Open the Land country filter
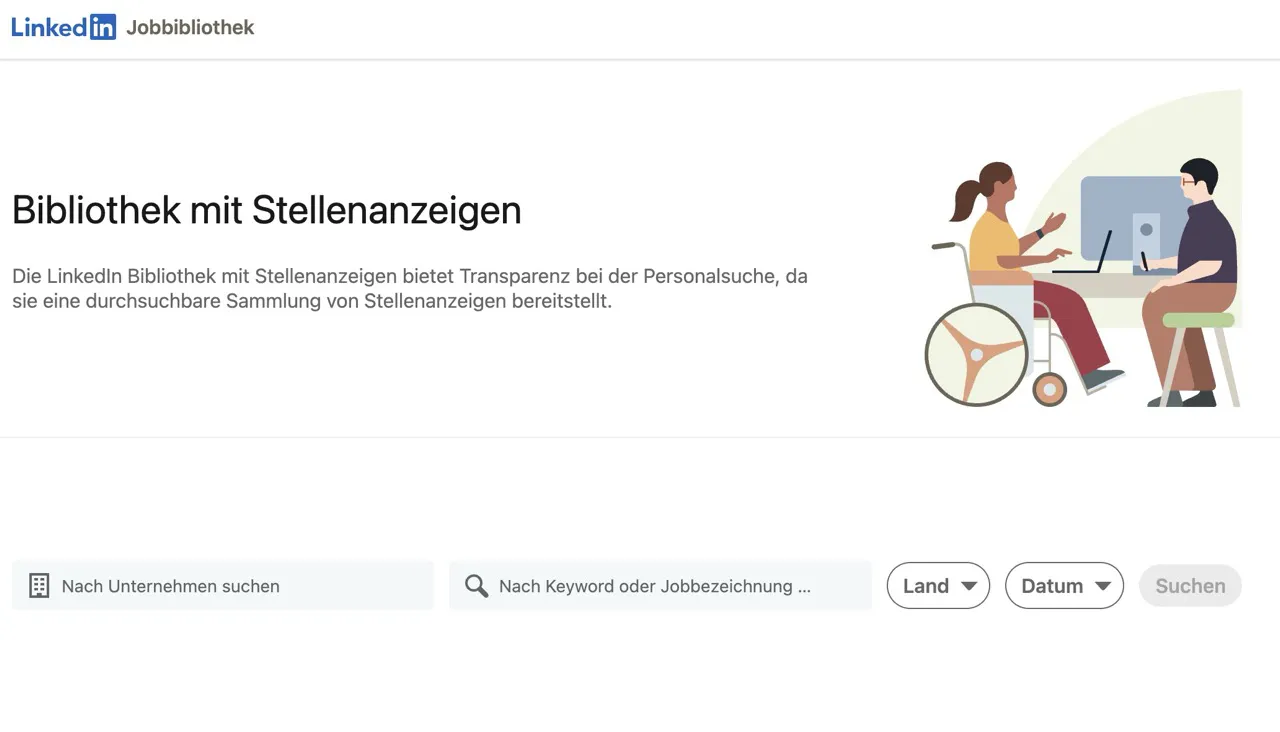Viewport: 1280px width, 732px height. (x=938, y=586)
